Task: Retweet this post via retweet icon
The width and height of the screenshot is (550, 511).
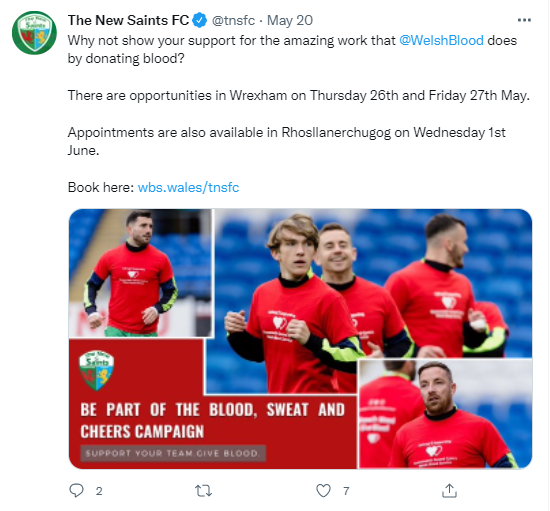Action: (x=203, y=491)
